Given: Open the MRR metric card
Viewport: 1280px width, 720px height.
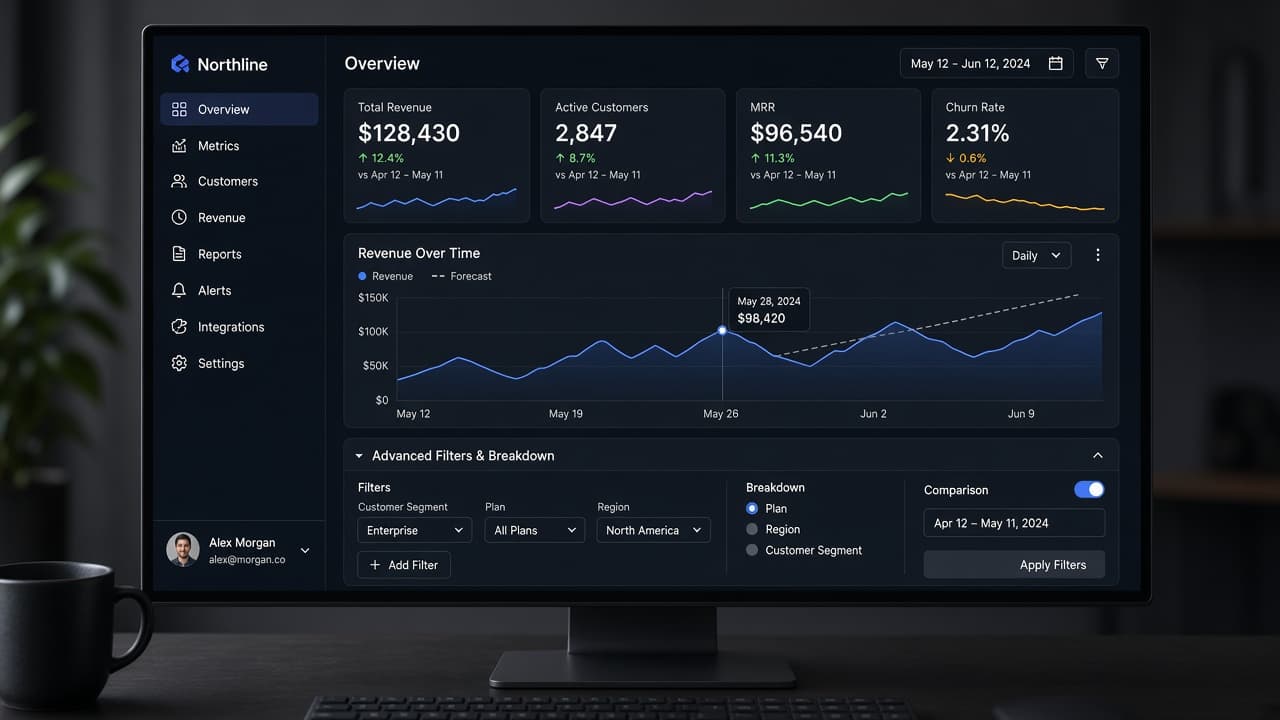Looking at the screenshot, I should coord(829,155).
